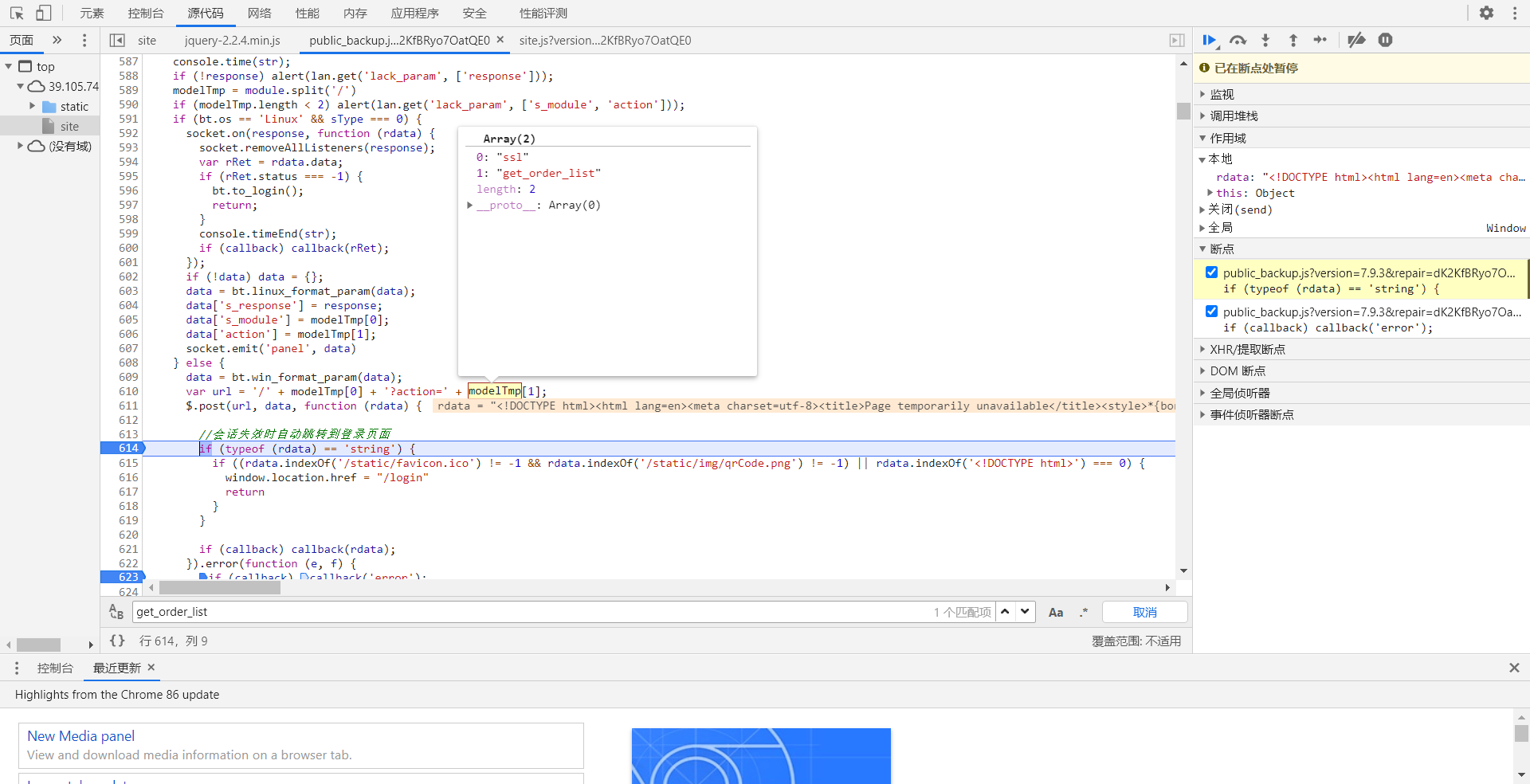The width and height of the screenshot is (1530, 784).
Task: Close the public_backup.js file tab
Action: pos(500,39)
